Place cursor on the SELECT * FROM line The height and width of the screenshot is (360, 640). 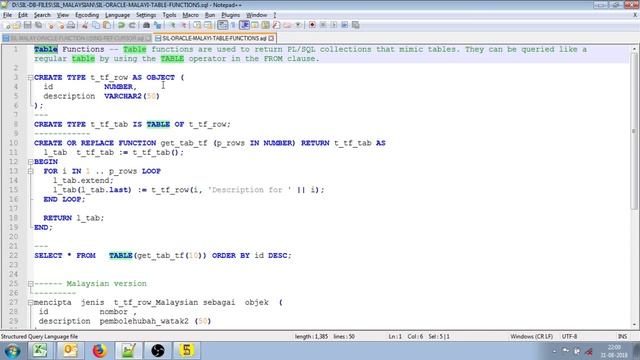(163, 256)
